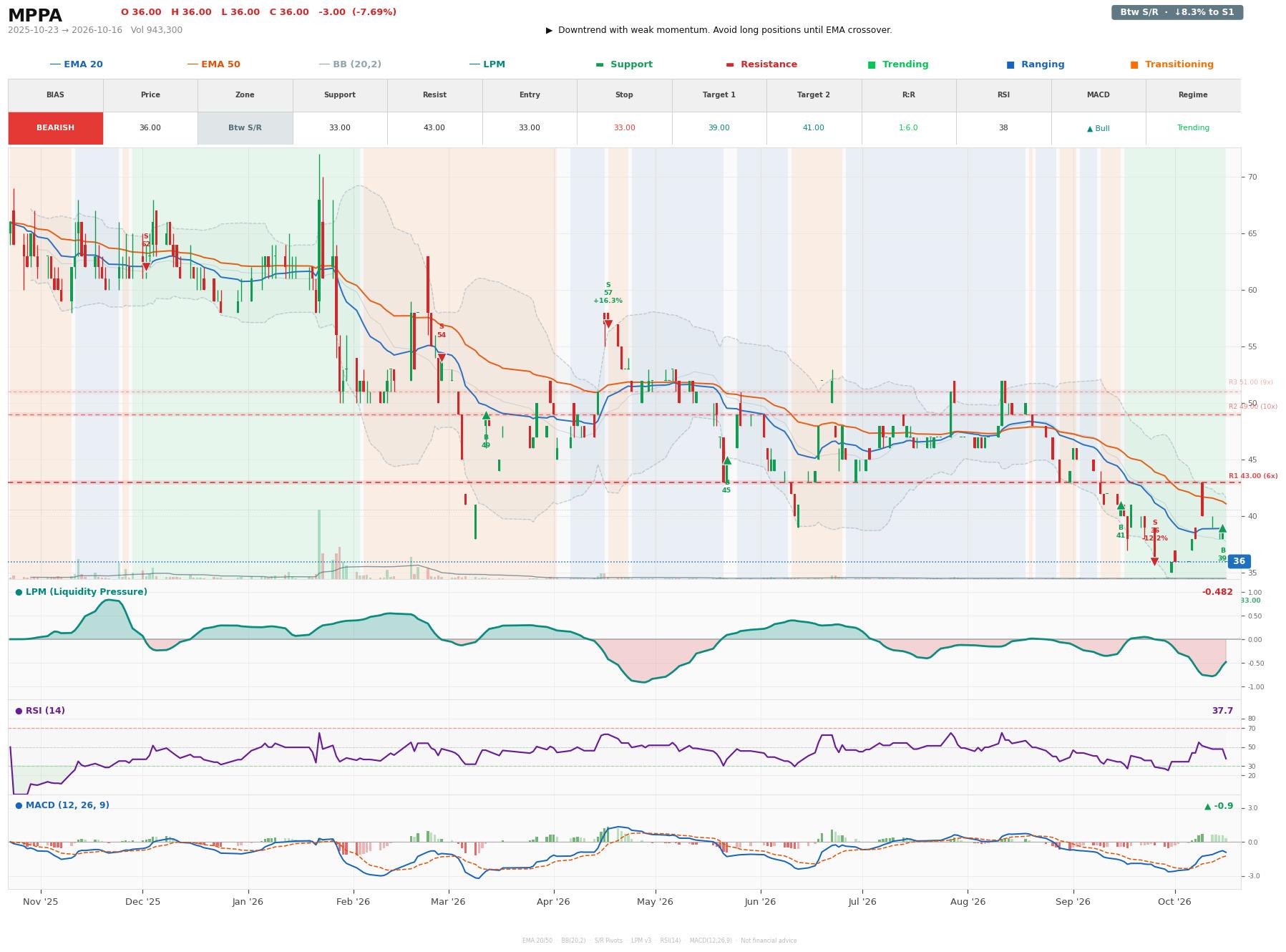
Task: Select the sell marker showing -12.2%
Action: pos(1154,561)
